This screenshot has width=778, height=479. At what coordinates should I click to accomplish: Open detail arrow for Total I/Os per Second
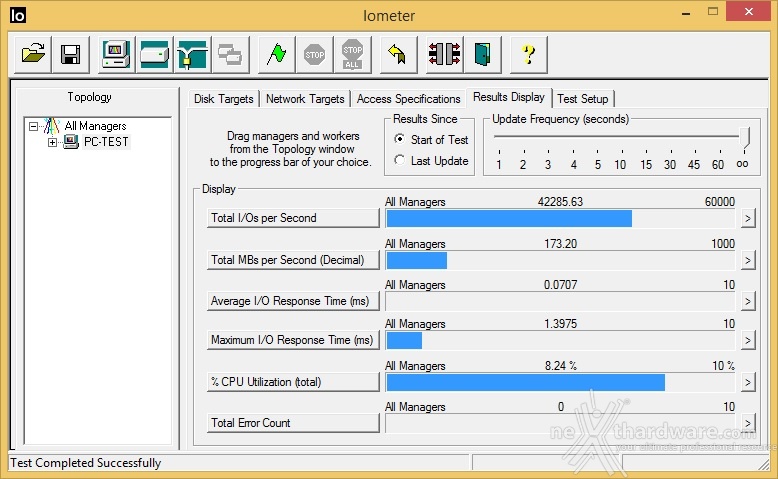[x=748, y=218]
